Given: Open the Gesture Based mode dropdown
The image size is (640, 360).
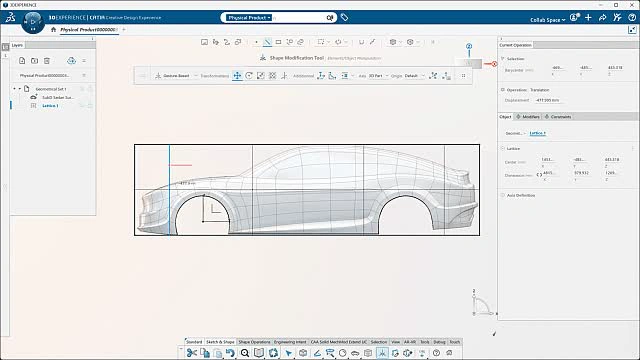Looking at the screenshot, I should (196, 76).
